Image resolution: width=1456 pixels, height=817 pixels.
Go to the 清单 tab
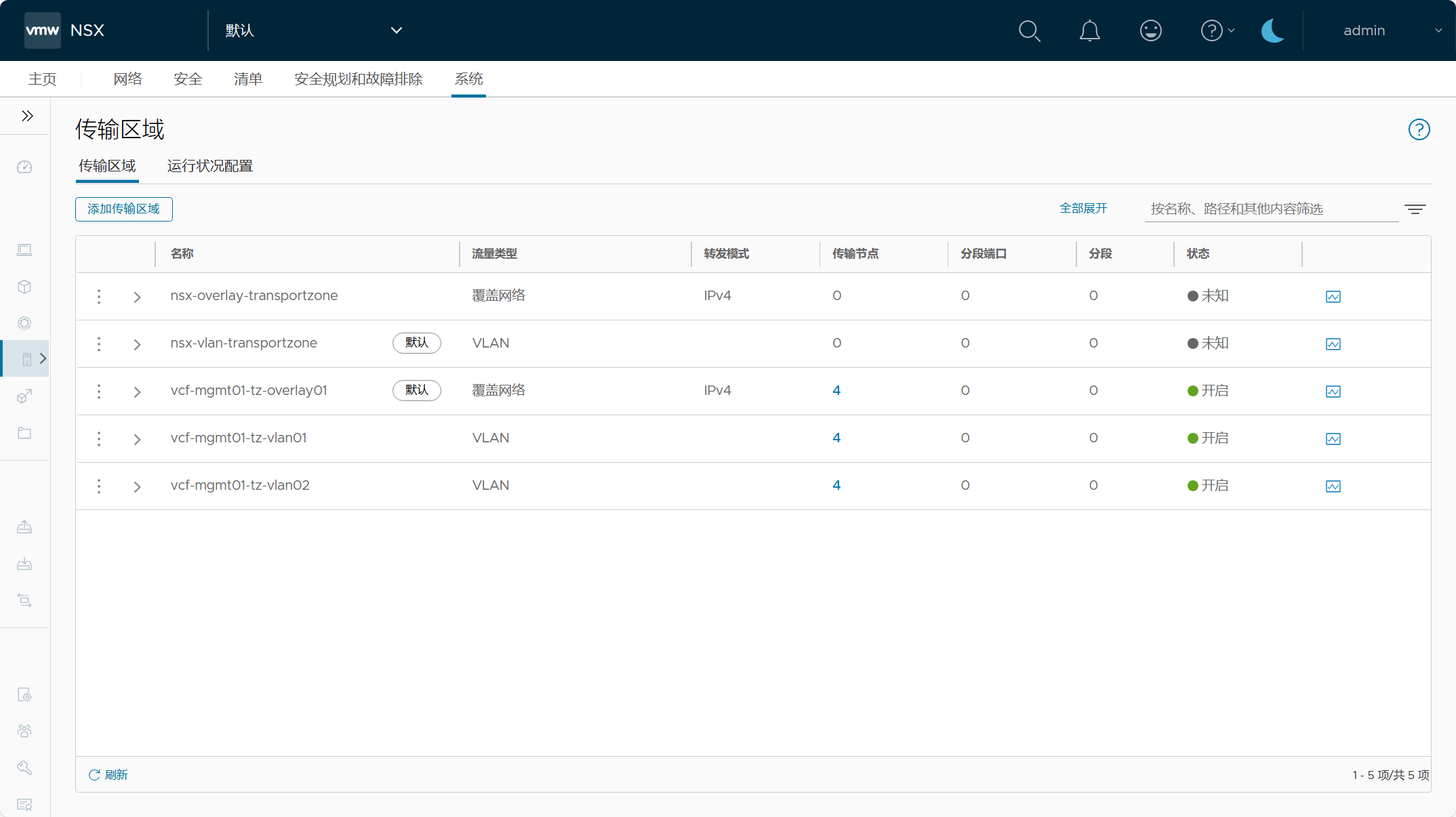click(248, 79)
